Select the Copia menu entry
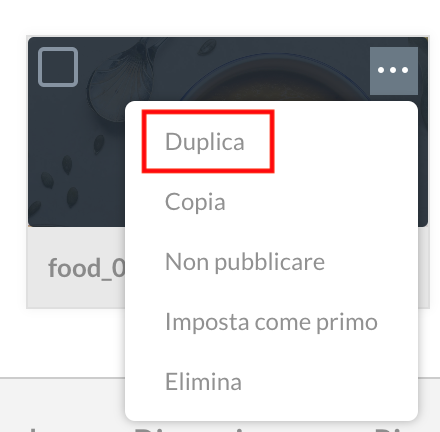Image resolution: width=440 pixels, height=432 pixels. coord(195,202)
